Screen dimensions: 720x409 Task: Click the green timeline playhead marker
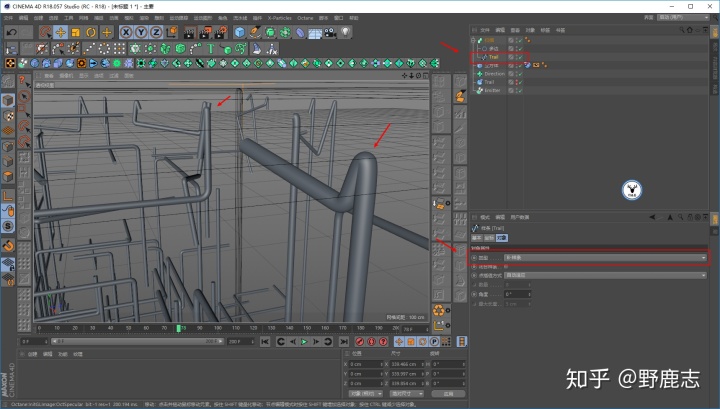point(179,328)
